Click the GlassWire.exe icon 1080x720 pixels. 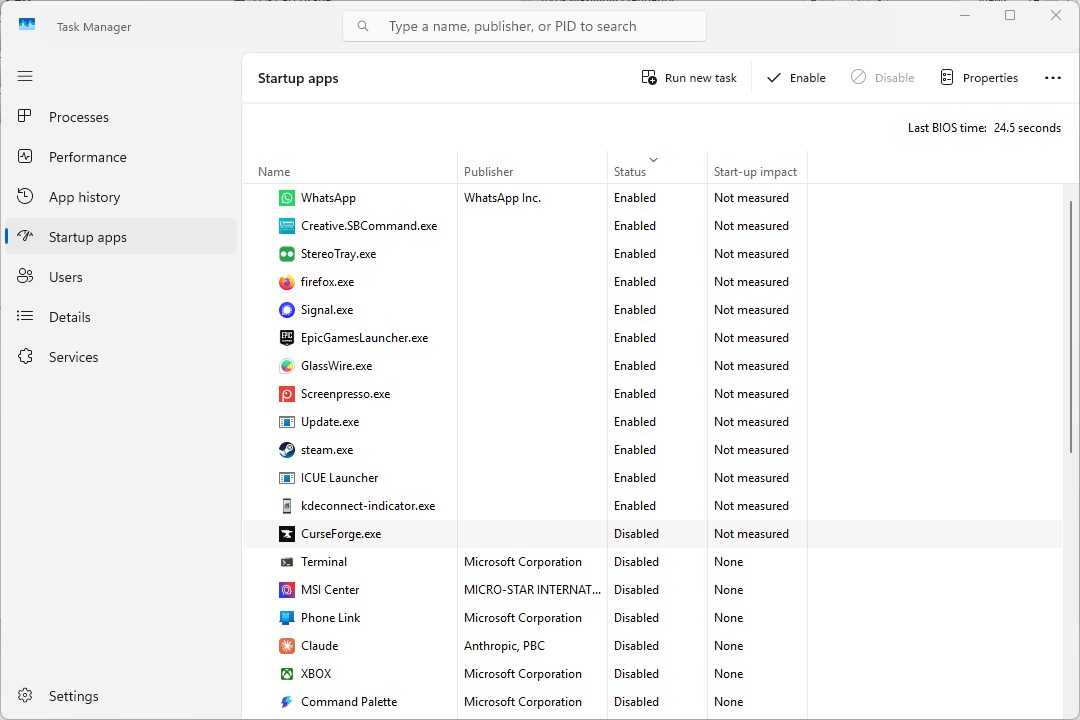pyautogui.click(x=287, y=366)
